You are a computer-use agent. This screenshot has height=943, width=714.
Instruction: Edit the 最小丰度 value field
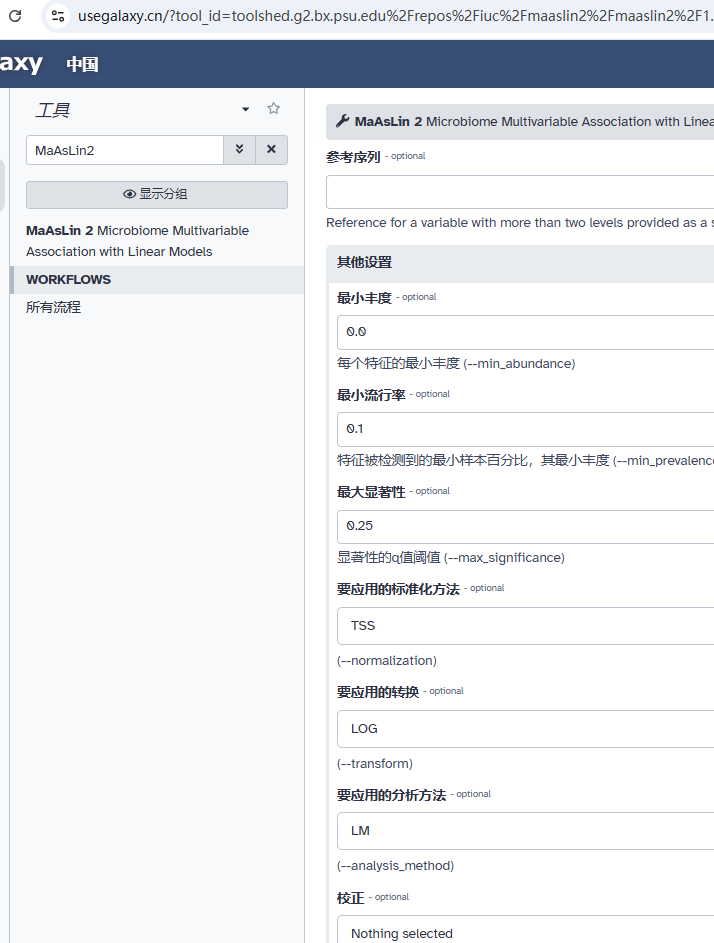pyautogui.click(x=526, y=332)
